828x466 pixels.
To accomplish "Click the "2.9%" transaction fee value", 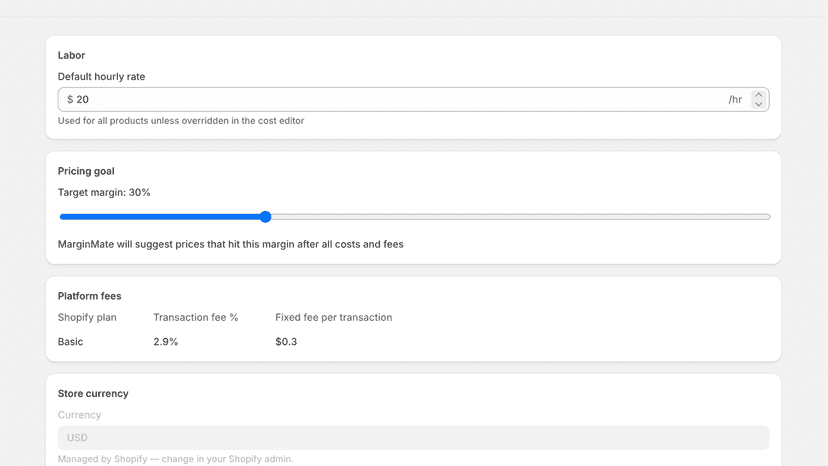I will 166,342.
